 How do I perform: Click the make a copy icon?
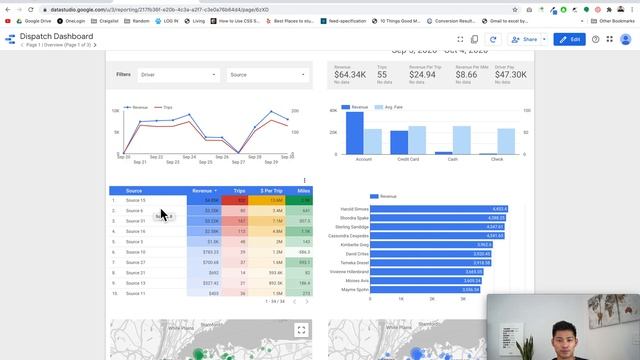[x=474, y=39]
